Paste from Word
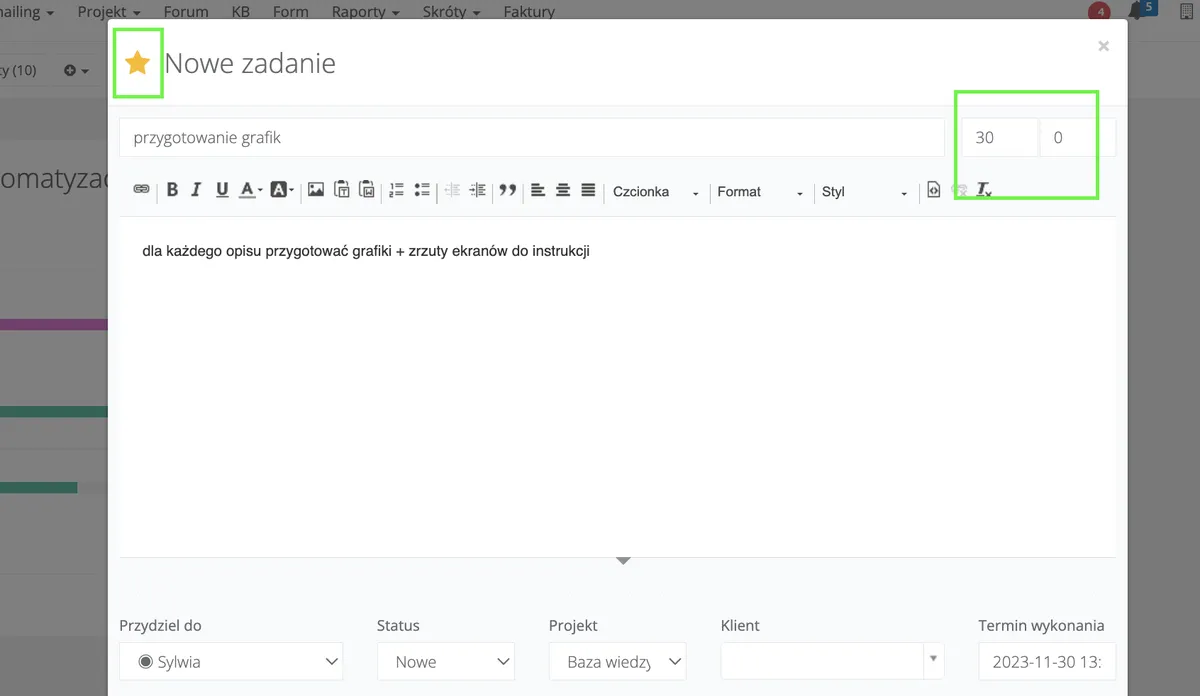The width and height of the screenshot is (1200, 696). pos(367,190)
